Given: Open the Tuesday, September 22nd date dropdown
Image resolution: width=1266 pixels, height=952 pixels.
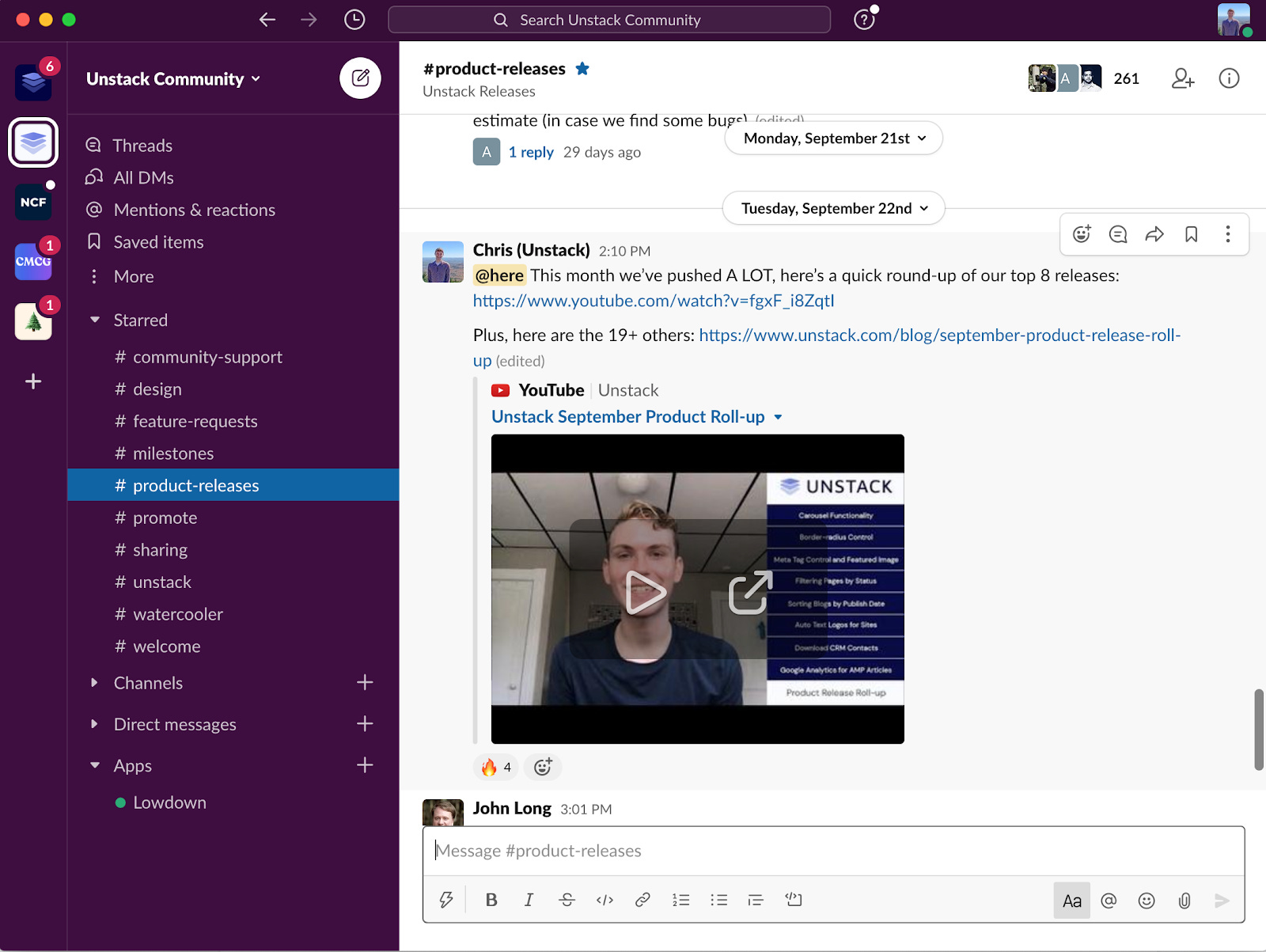Looking at the screenshot, I should pos(832,208).
